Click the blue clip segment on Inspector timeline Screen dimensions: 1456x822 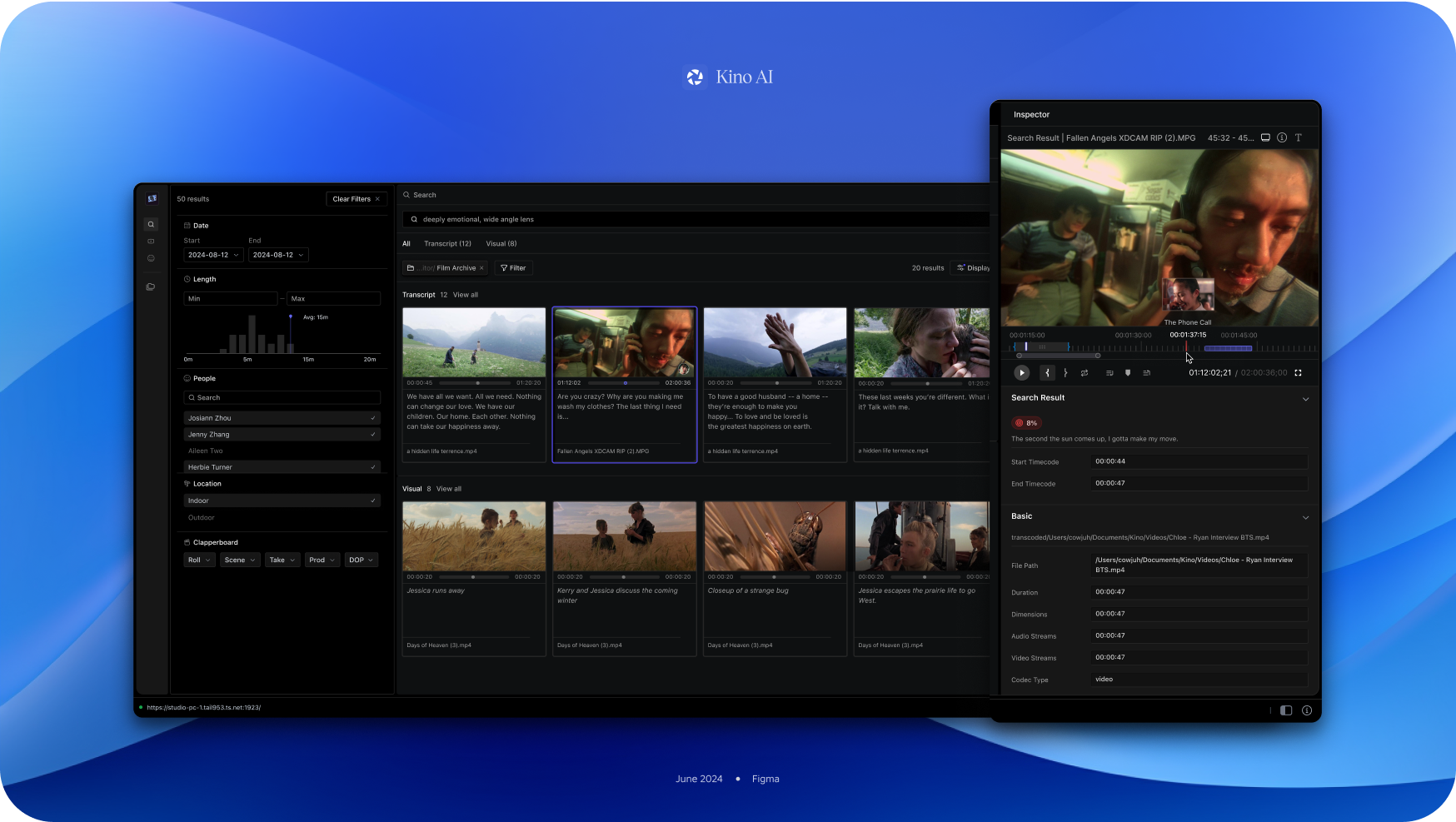point(1228,348)
